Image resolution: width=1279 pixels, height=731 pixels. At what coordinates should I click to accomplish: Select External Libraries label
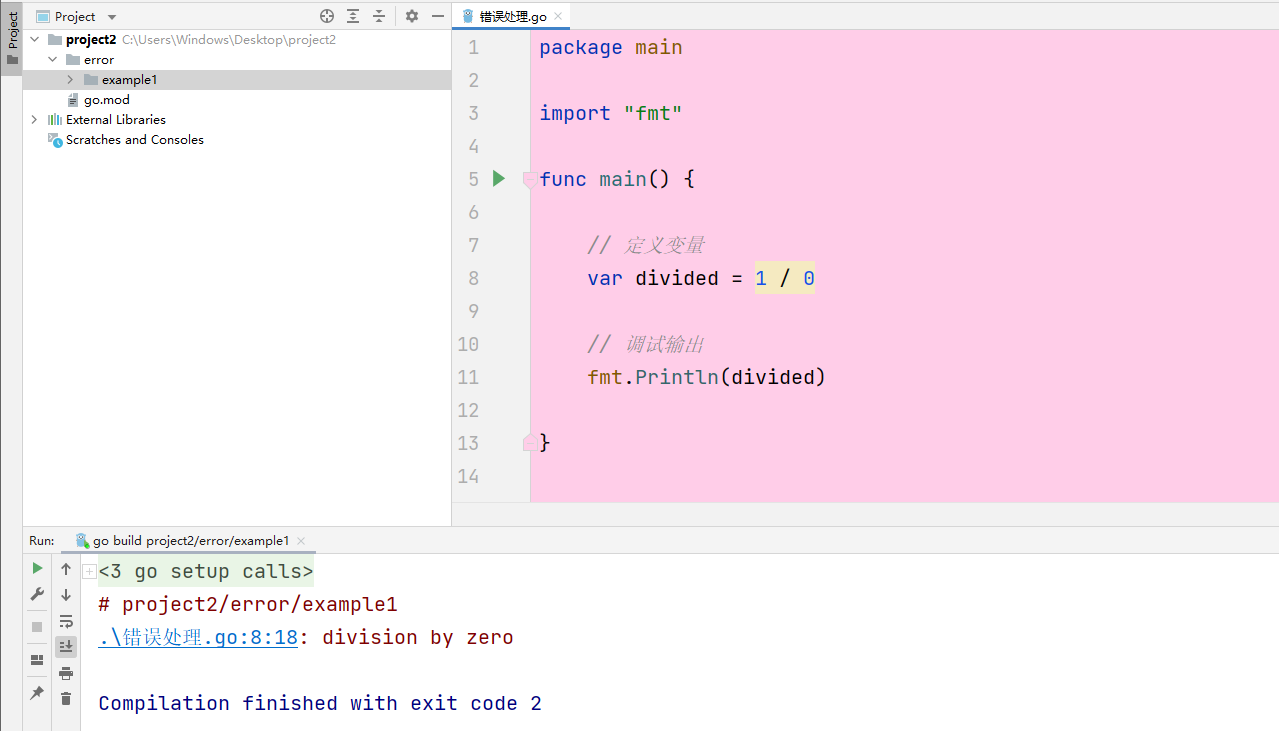coord(116,119)
